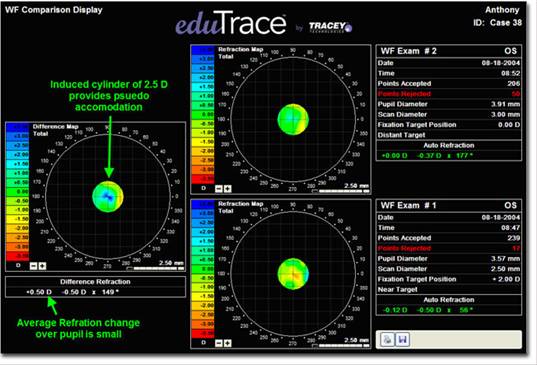Click minus button under WF Exam #1 refraction map
Image resolution: width=537 pixels, height=365 pixels.
pyautogui.click(x=218, y=343)
